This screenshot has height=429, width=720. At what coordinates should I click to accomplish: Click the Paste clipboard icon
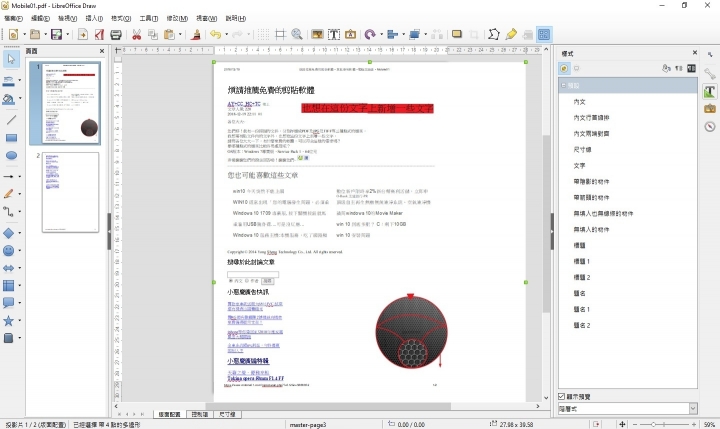click(x=169, y=34)
